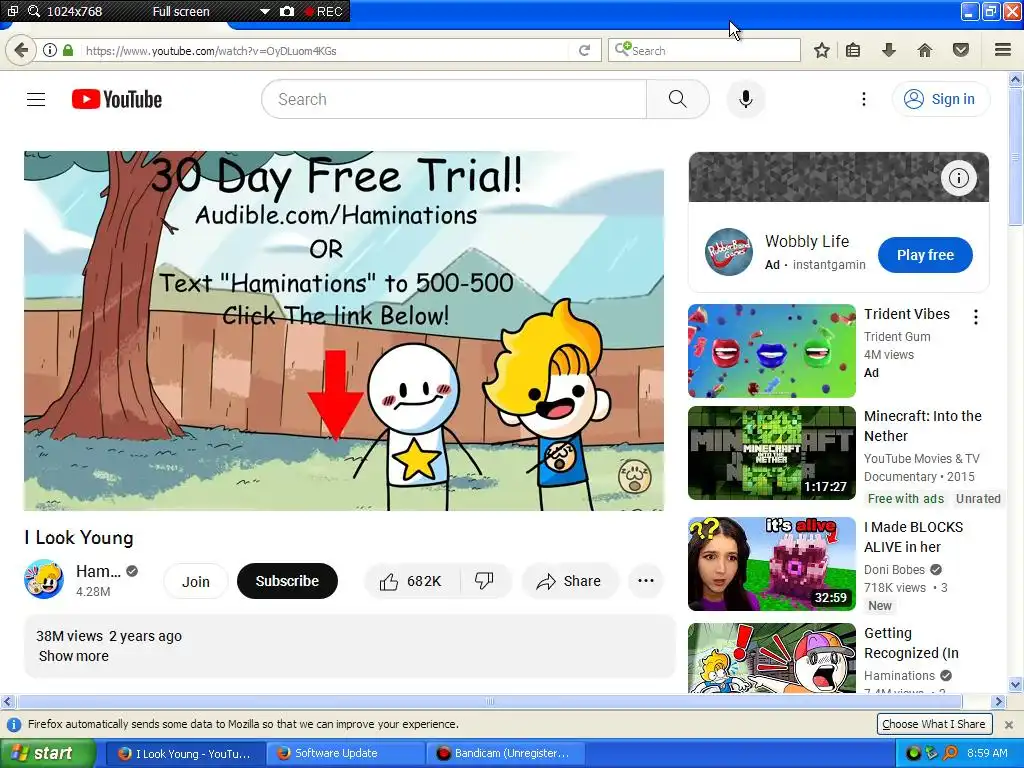Click the Trident Gum channel name
This screenshot has height=768, width=1024.
(x=897, y=336)
